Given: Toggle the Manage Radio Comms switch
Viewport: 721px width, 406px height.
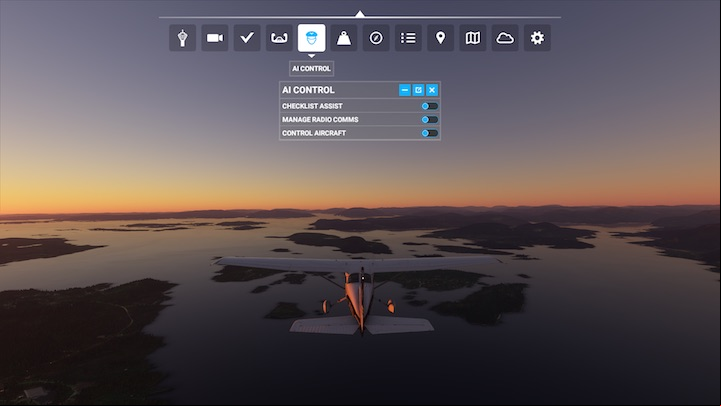Looking at the screenshot, I should (429, 120).
